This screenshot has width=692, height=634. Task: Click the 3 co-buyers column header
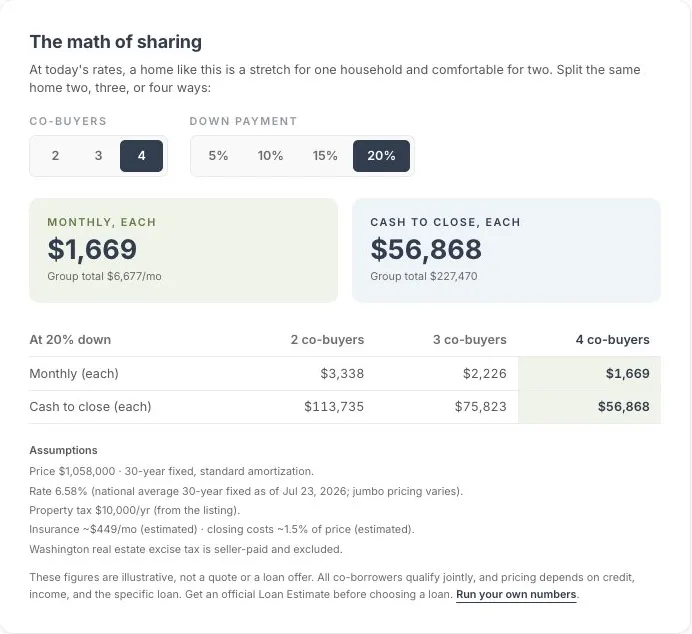[470, 340]
